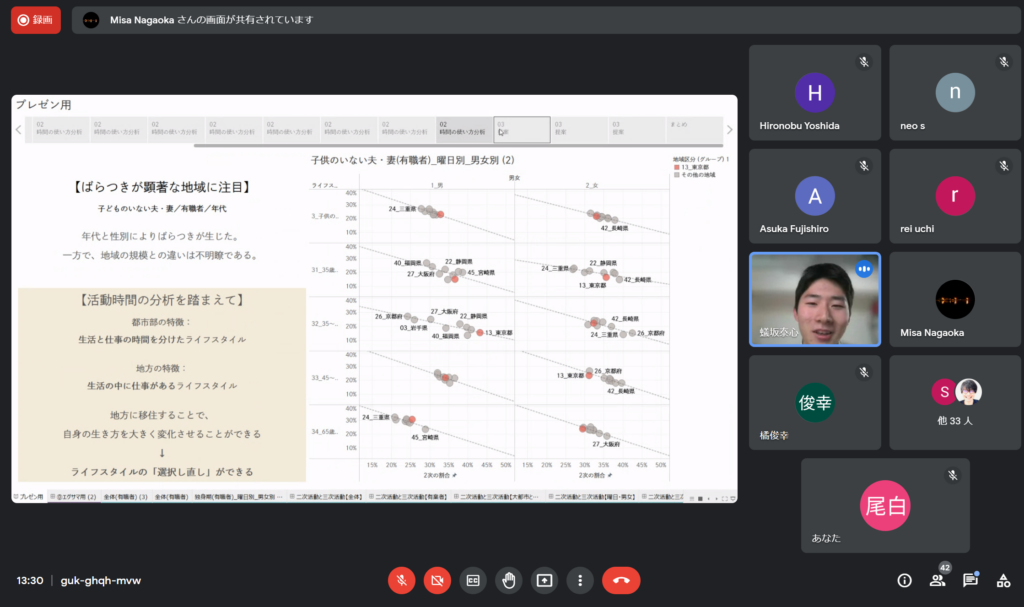Screen dimensions: 1024x607
Task: Open the meeting details info icon
Action: (905, 580)
